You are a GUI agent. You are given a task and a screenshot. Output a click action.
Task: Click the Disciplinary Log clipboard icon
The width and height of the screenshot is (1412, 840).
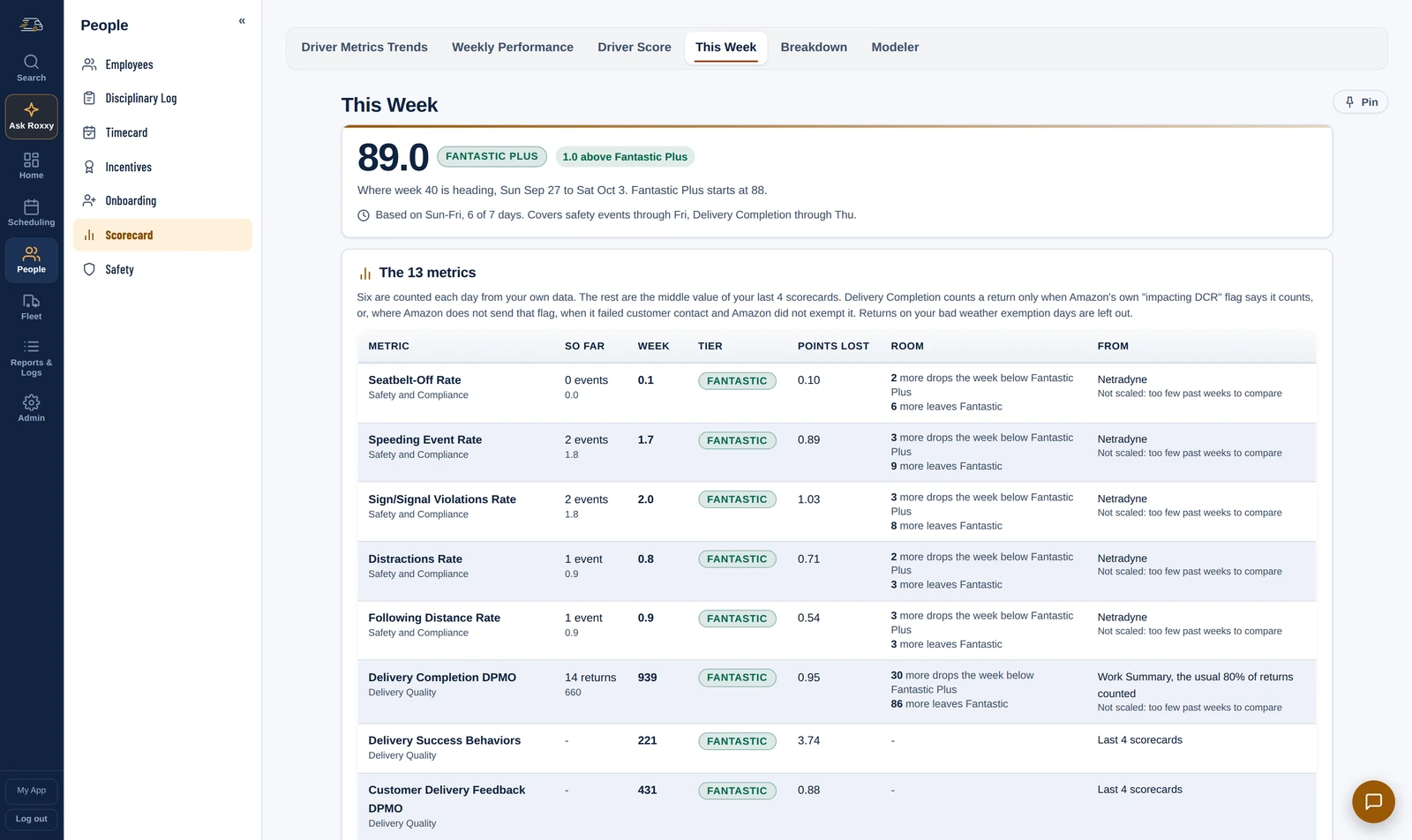[x=89, y=98]
